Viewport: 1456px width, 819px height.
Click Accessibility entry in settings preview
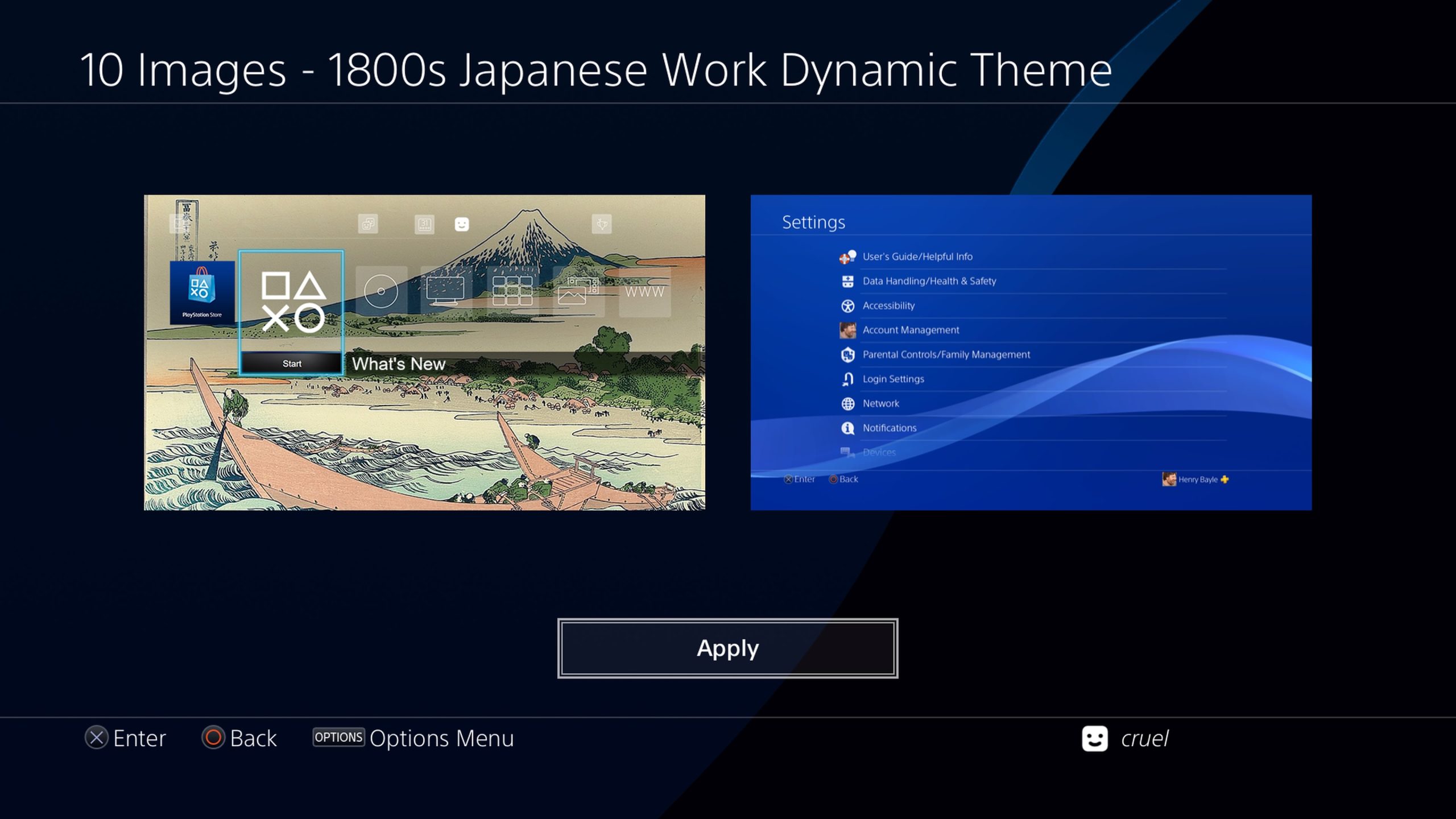pos(888,305)
